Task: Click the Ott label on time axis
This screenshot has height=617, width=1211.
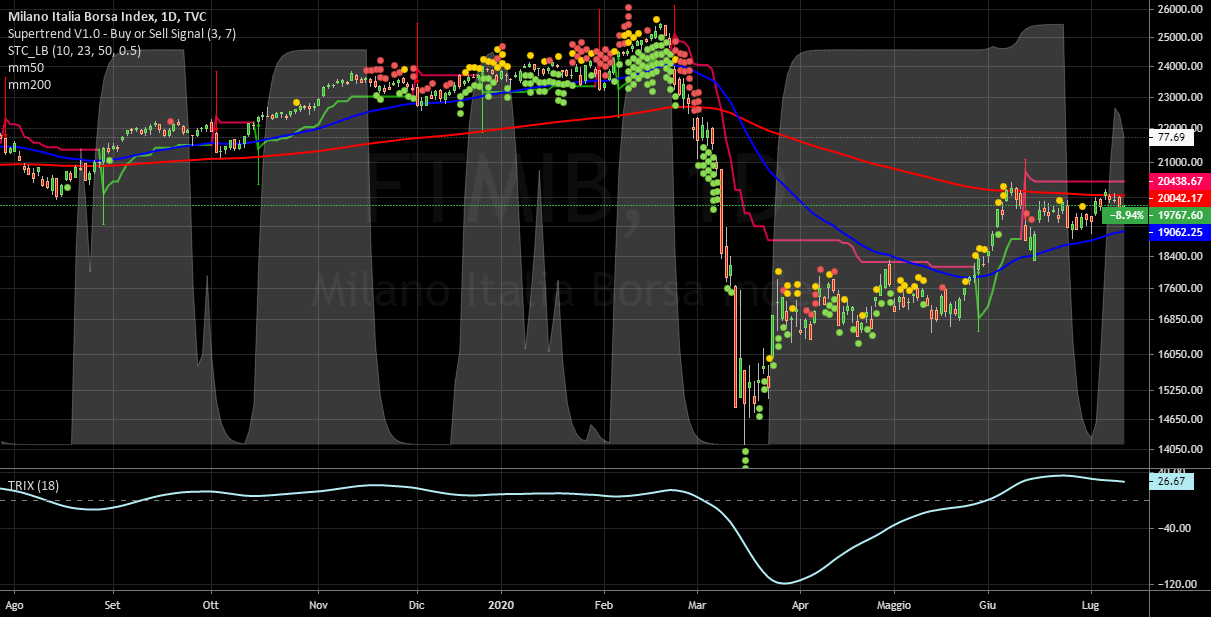Action: pyautogui.click(x=210, y=606)
